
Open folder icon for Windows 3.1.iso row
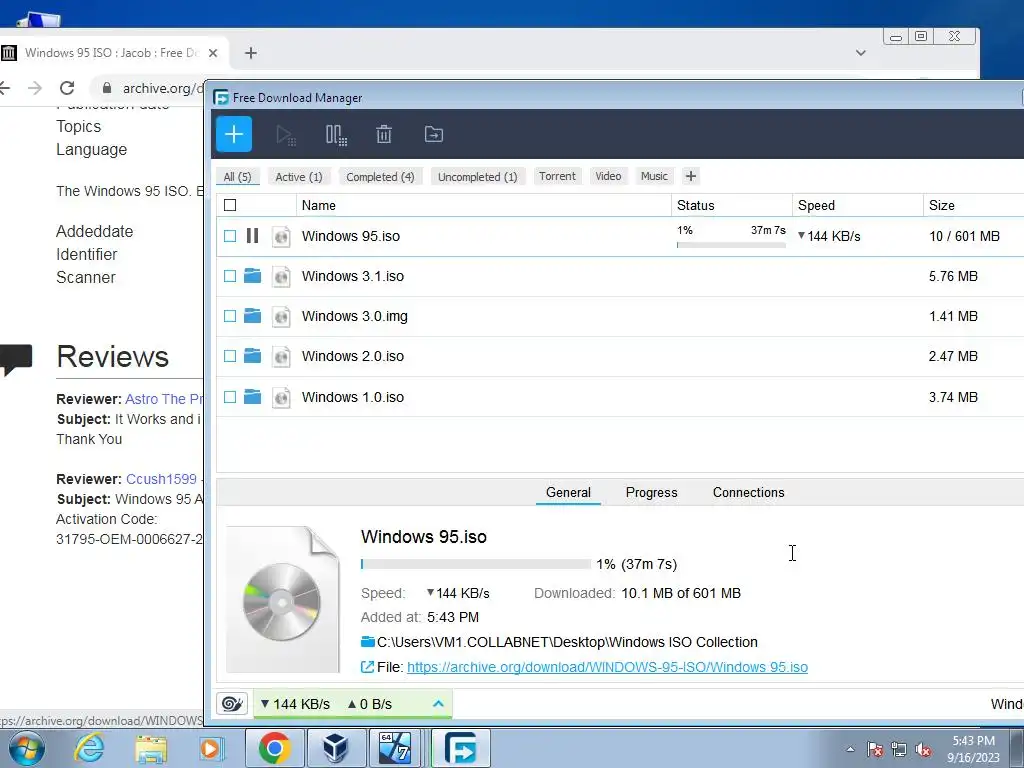(x=253, y=276)
